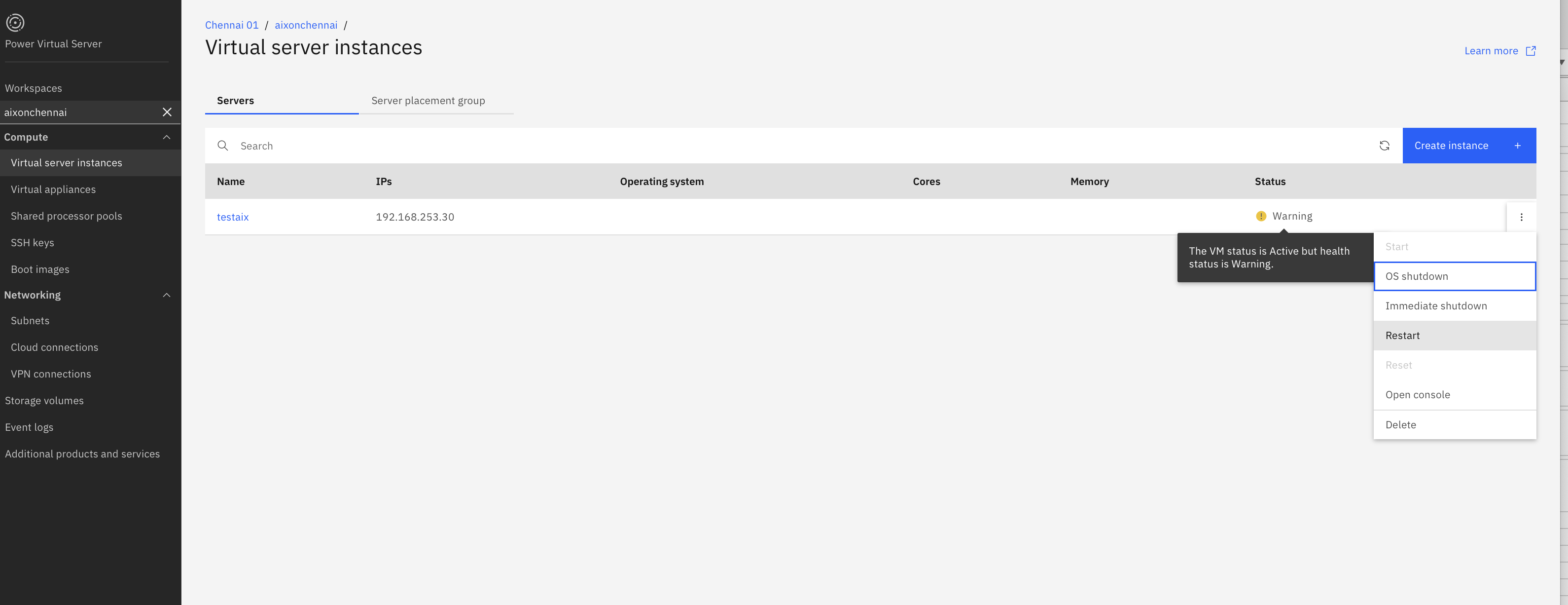1568x605 pixels.
Task: Click the testaix server name link
Action: 232,216
